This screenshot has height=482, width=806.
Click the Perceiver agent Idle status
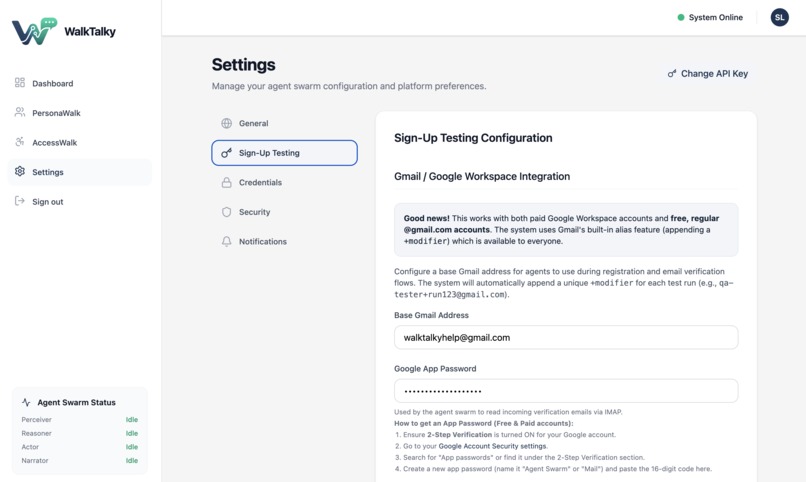(132, 420)
